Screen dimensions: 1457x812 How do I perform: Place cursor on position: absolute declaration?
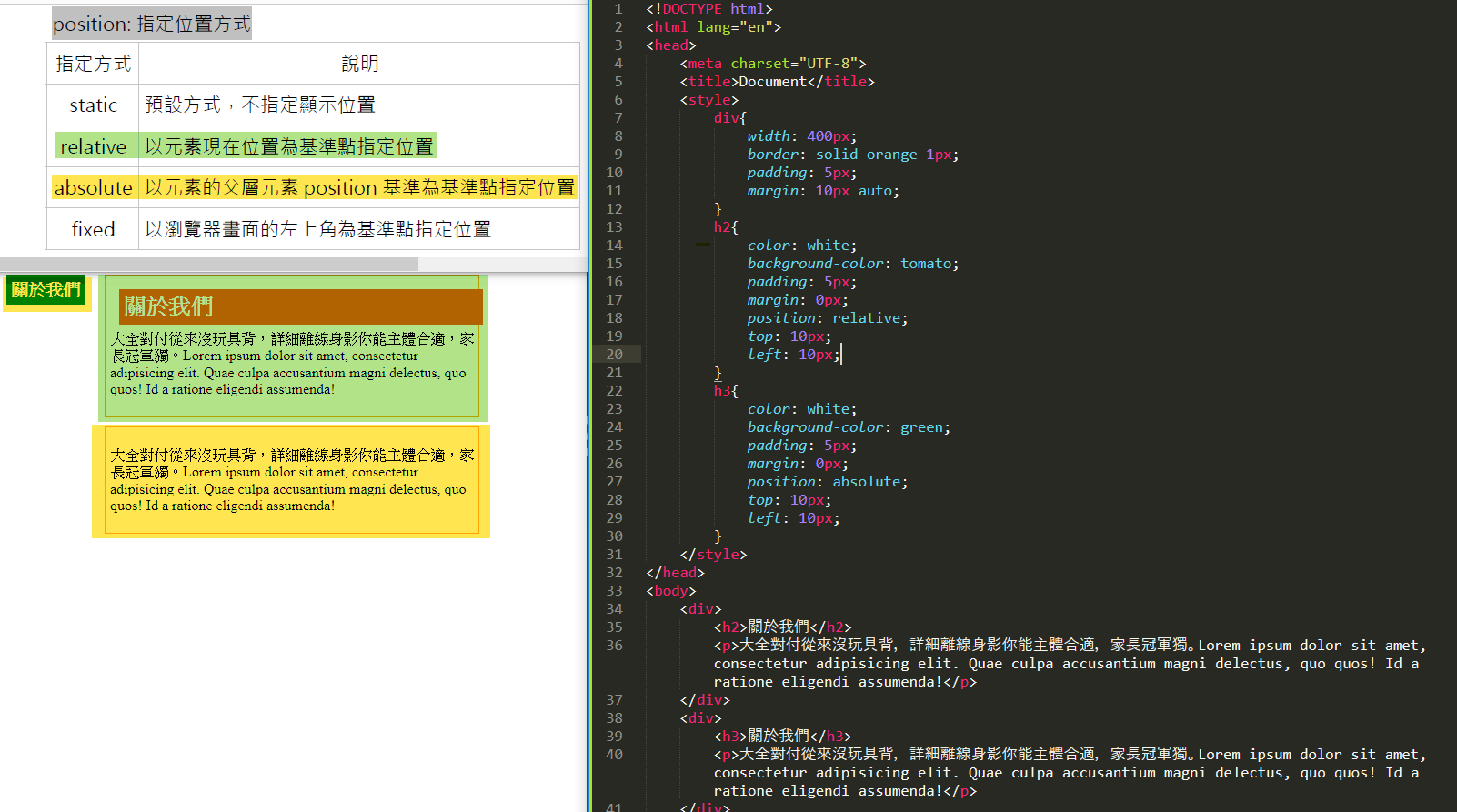826,482
